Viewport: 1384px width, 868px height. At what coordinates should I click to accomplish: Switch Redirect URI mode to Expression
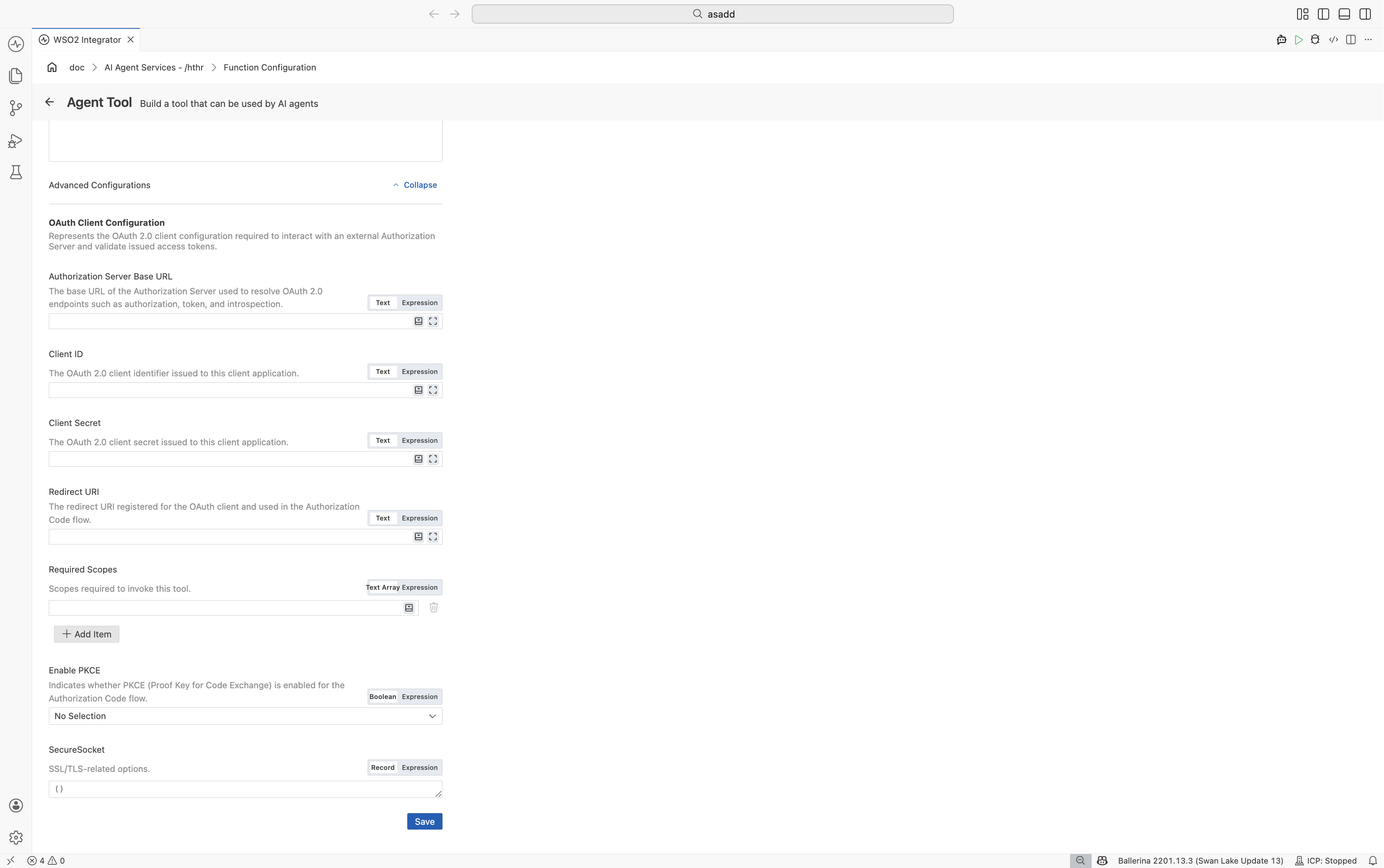click(x=420, y=518)
